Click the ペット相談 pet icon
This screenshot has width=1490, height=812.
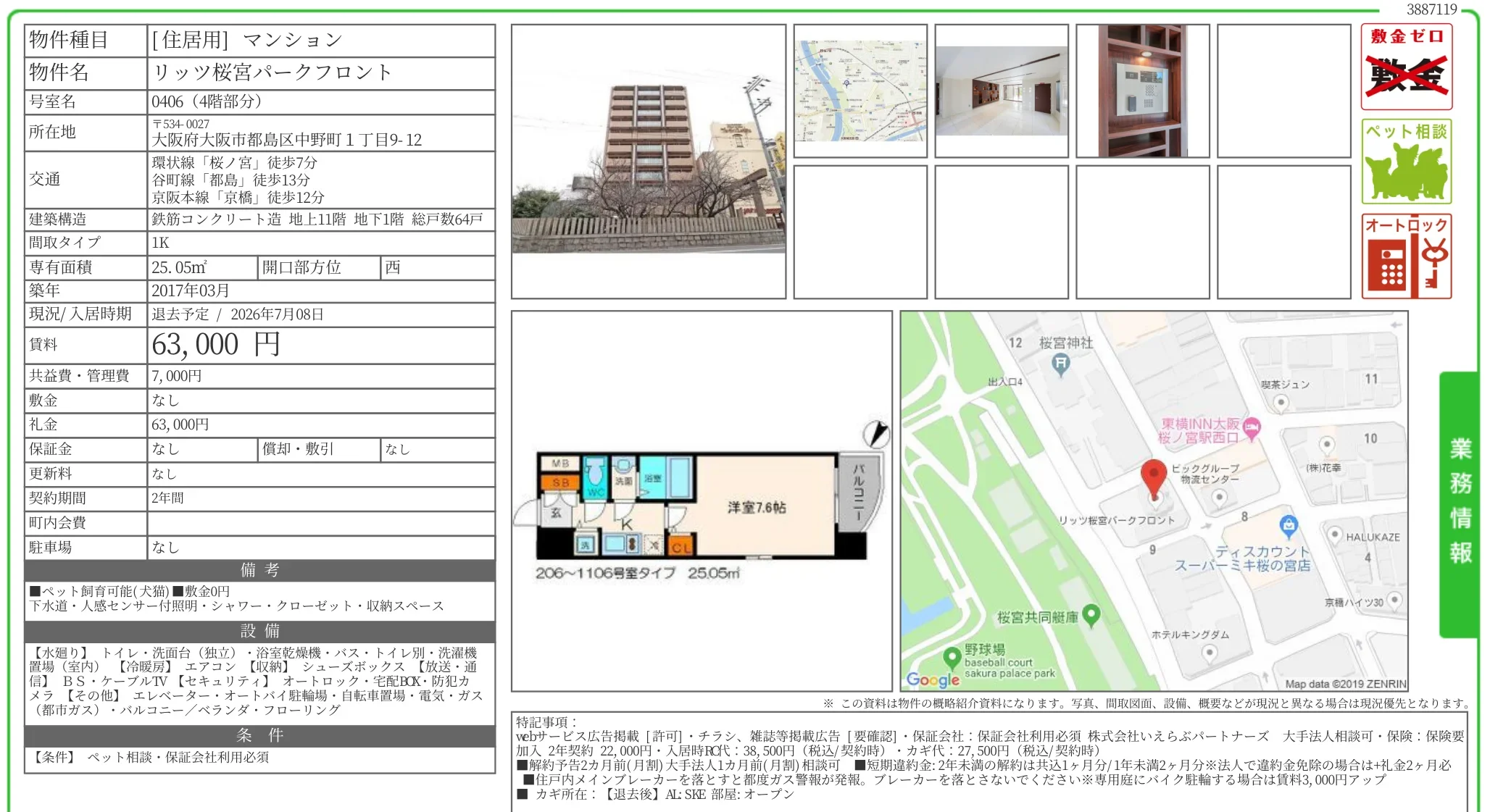[1406, 162]
